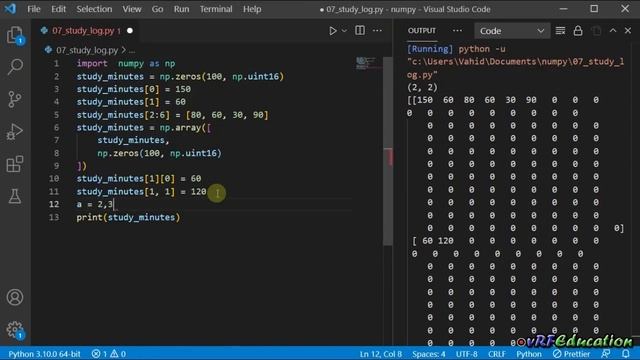The width and height of the screenshot is (640, 360).
Task: Change encoding via UTF-8
Action: (467, 354)
